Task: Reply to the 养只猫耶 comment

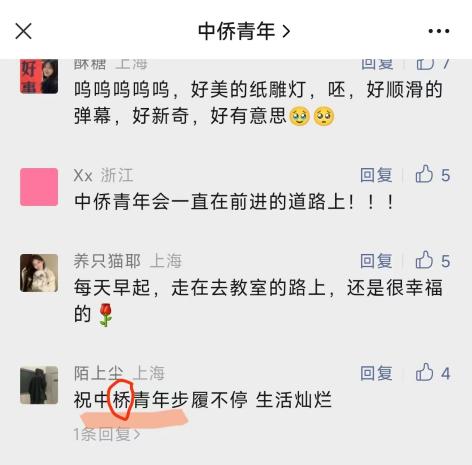Action: click(376, 261)
